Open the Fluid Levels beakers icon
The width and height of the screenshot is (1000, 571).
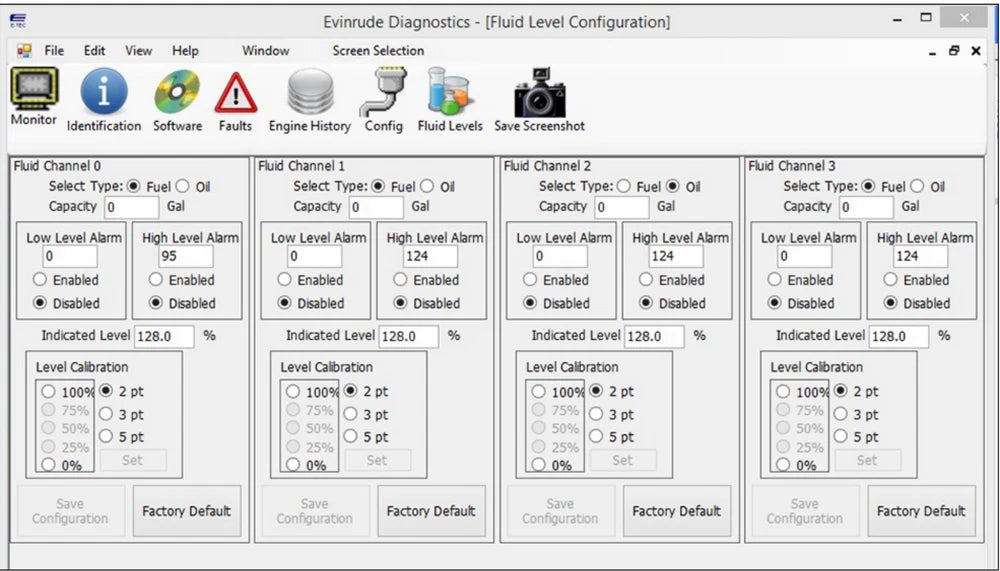[450, 91]
